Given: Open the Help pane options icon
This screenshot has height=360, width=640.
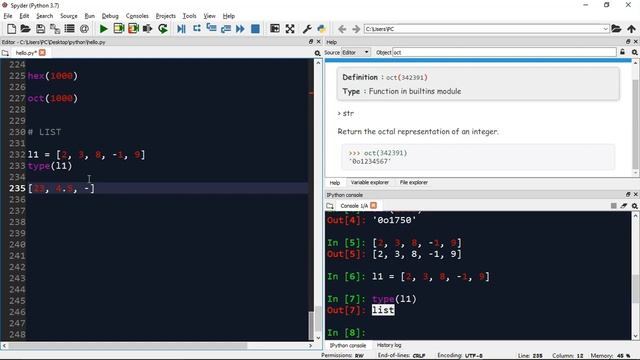Looking at the screenshot, I should pyautogui.click(x=635, y=52).
